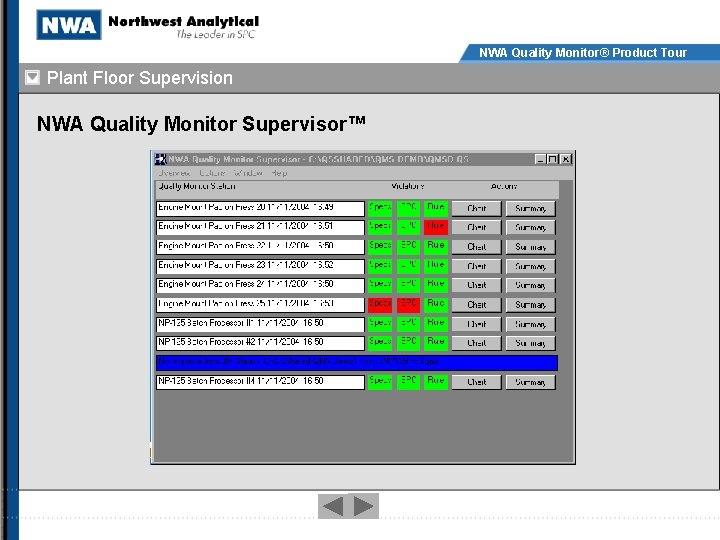
Task: Select the Engine Mount Pad on Press 22 field
Action: click(x=260, y=247)
